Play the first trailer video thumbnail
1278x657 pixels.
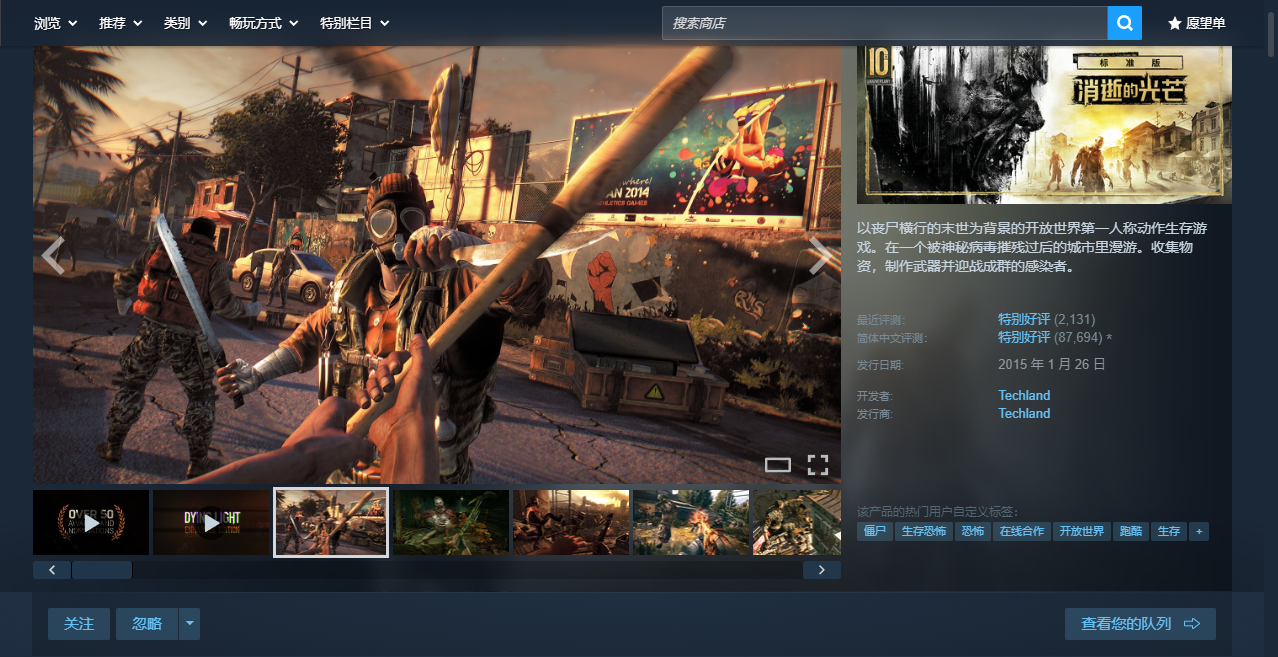tap(91, 522)
